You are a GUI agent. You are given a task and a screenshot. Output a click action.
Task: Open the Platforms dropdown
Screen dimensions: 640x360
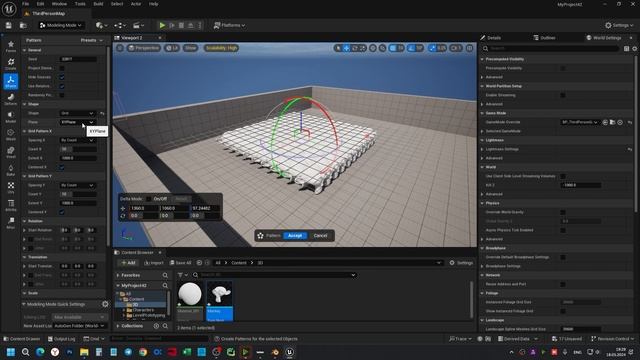[230, 25]
